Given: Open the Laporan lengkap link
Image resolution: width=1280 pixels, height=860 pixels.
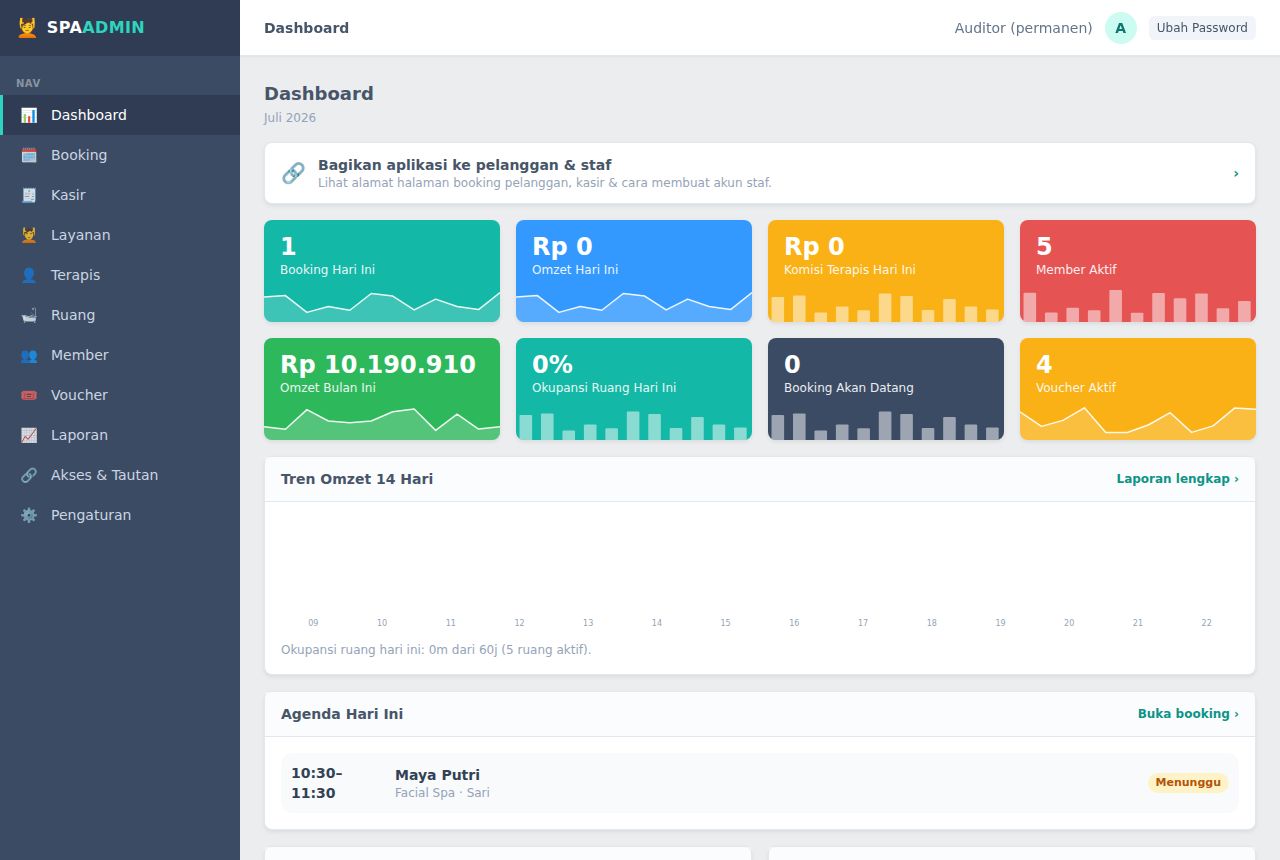Looking at the screenshot, I should point(1177,479).
